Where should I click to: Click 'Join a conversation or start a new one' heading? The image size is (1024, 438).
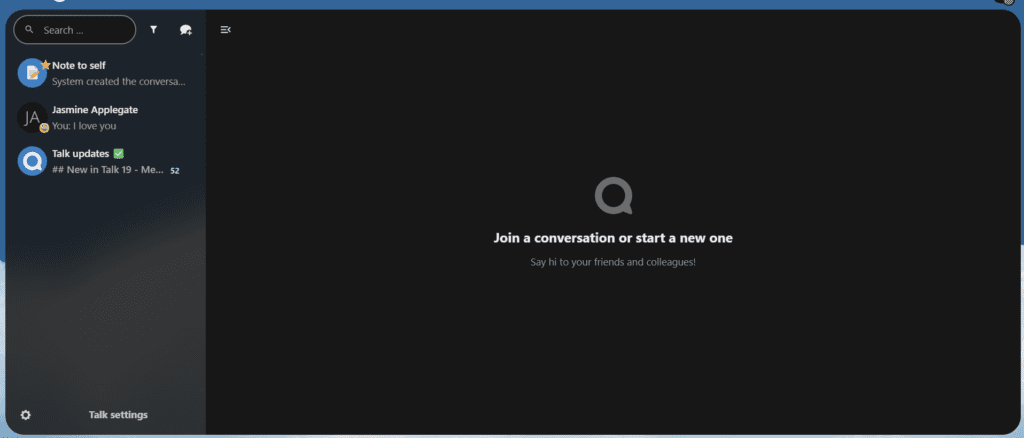pos(613,238)
